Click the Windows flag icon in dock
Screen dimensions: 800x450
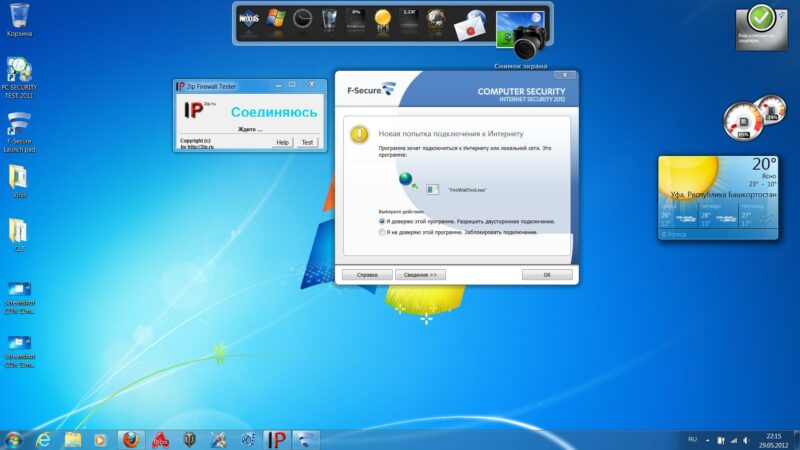pos(276,19)
